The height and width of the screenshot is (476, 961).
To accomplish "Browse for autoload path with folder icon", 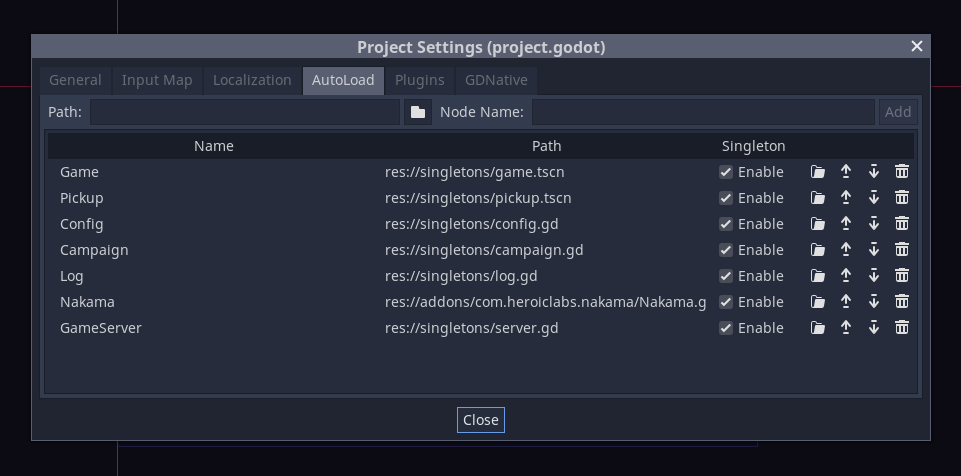I will click(418, 112).
